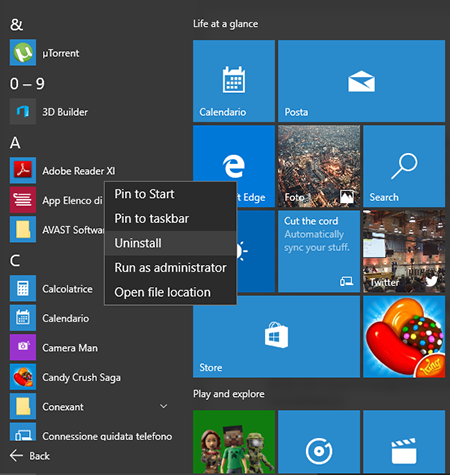Click the Connessione guidata telefono icon
This screenshot has width=450, height=475.
23,432
